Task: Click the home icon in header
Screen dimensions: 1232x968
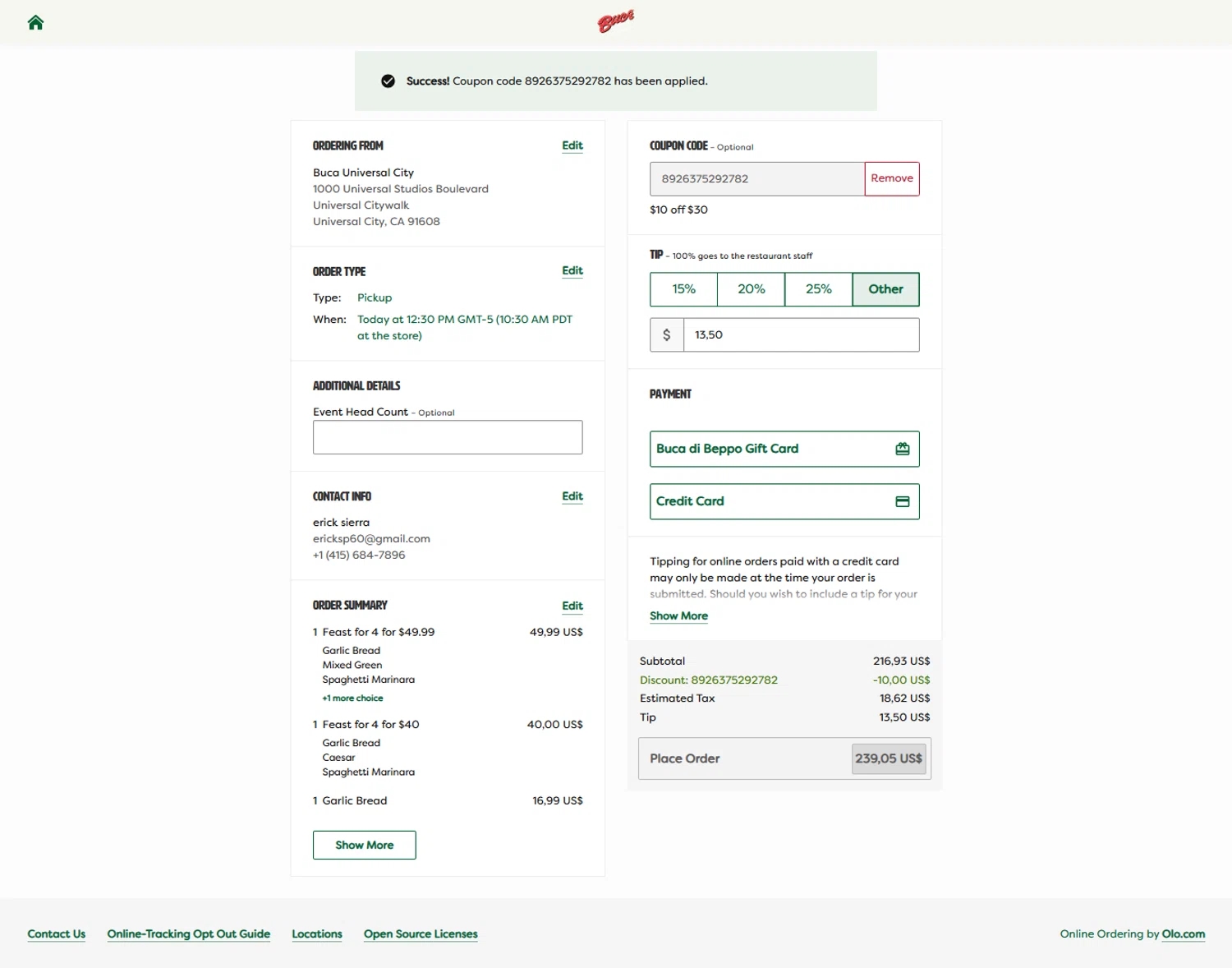Action: pyautogui.click(x=35, y=22)
